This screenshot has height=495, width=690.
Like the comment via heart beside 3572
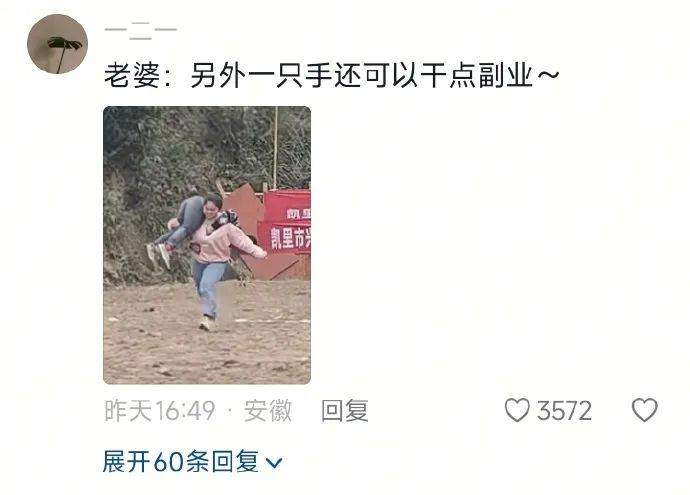[x=517, y=410]
